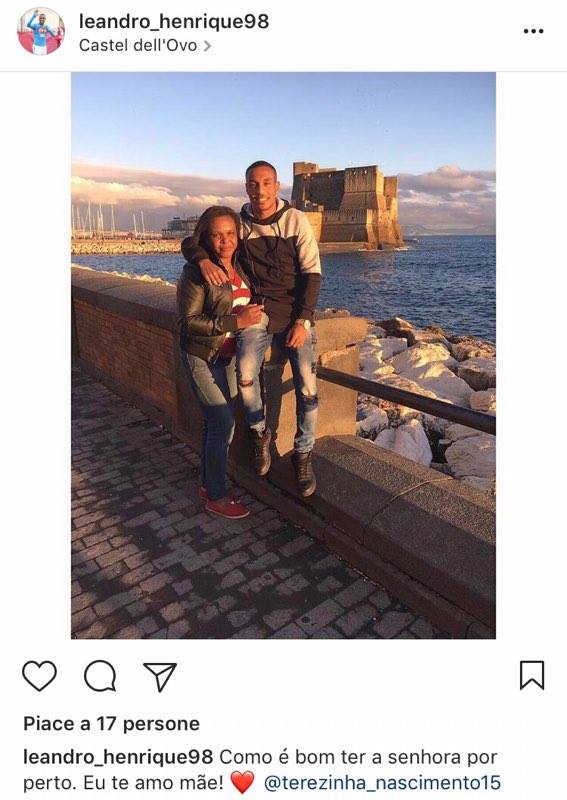Open comments via the speech bubble icon
This screenshot has height=800, width=567.
[x=100, y=676]
